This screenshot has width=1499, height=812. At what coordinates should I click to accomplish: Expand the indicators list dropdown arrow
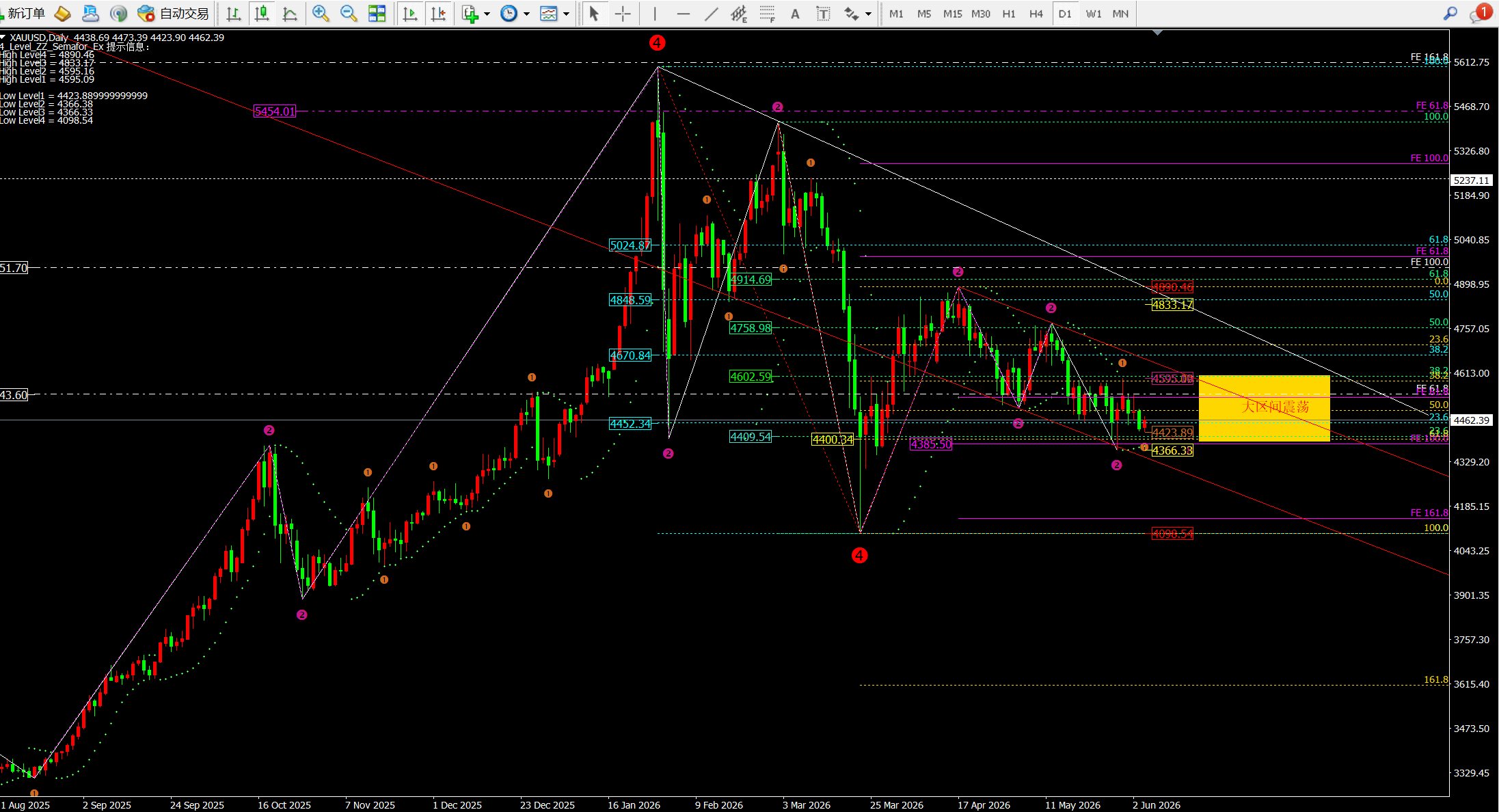(487, 14)
